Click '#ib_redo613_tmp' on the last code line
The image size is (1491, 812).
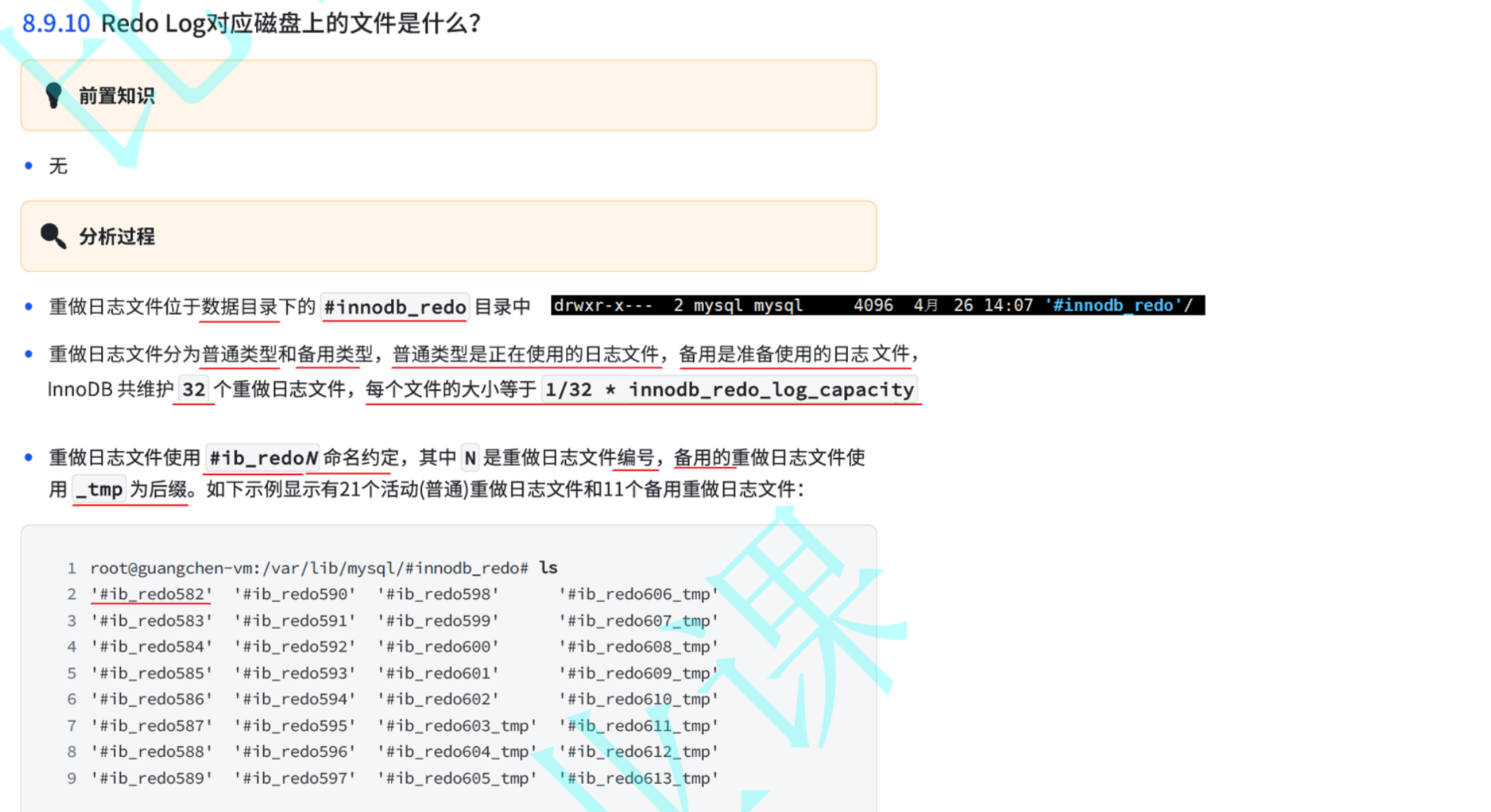tap(638, 778)
